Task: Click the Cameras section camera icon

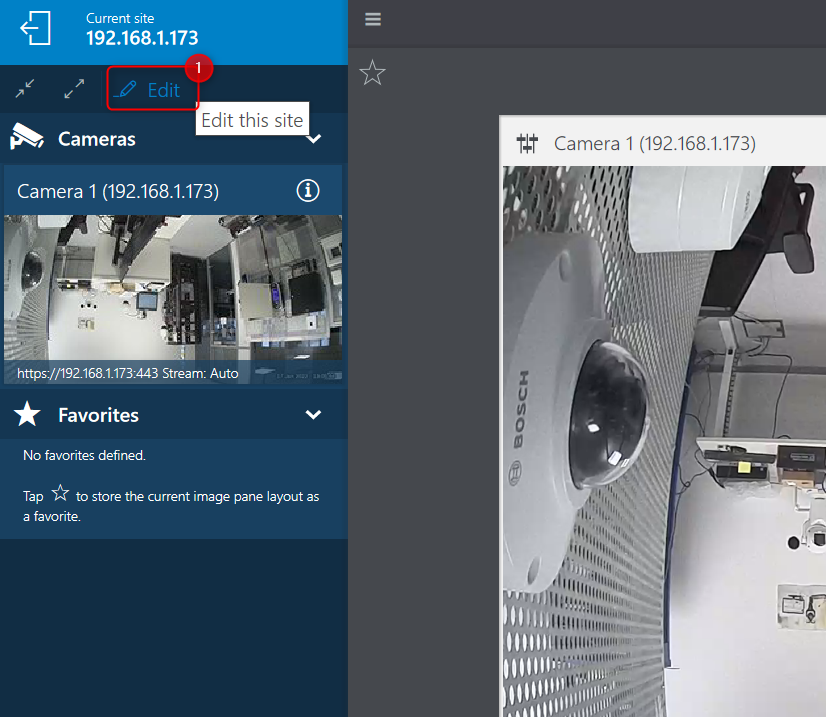Action: point(27,138)
